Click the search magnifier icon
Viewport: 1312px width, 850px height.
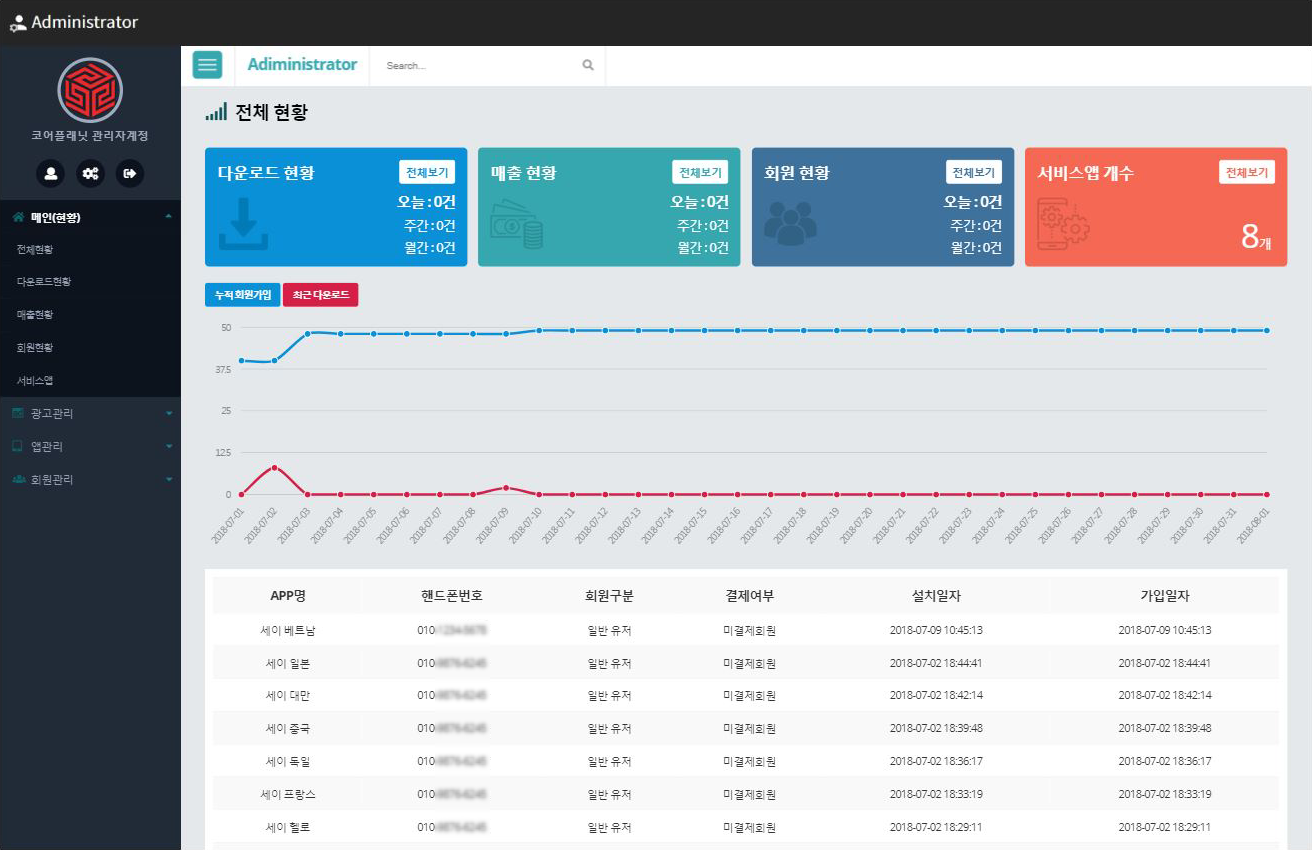pos(588,65)
